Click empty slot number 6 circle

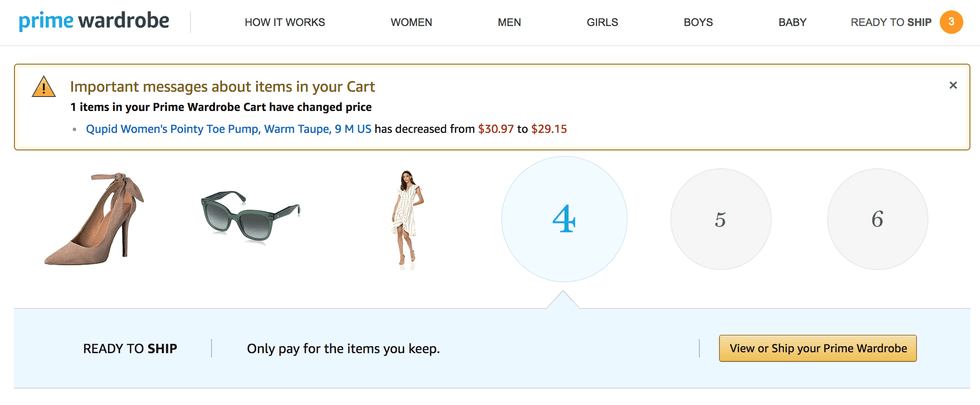[x=877, y=219]
